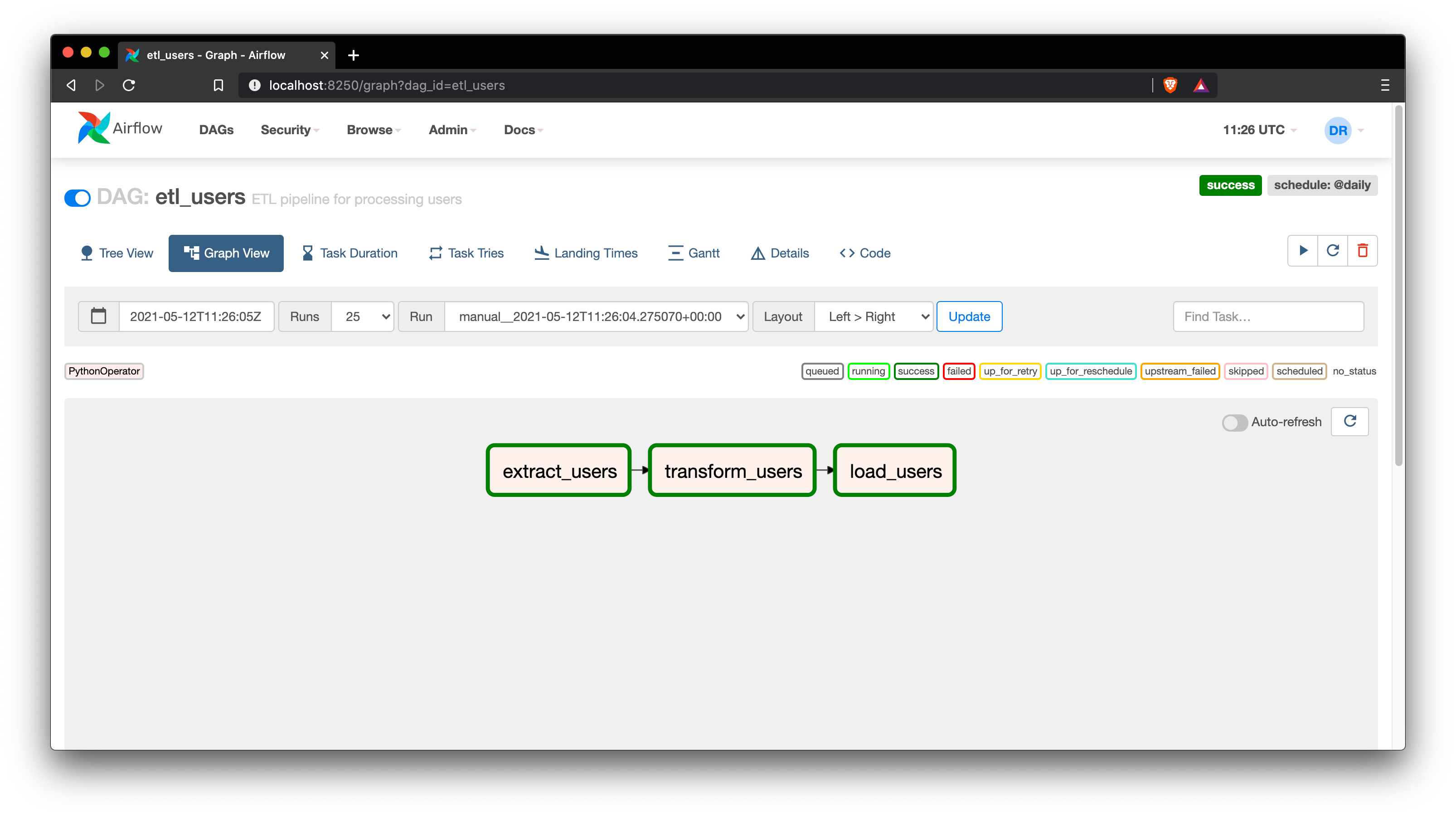Viewport: 1456px width, 817px height.
Task: Switch to the Gantt tab
Action: [694, 253]
